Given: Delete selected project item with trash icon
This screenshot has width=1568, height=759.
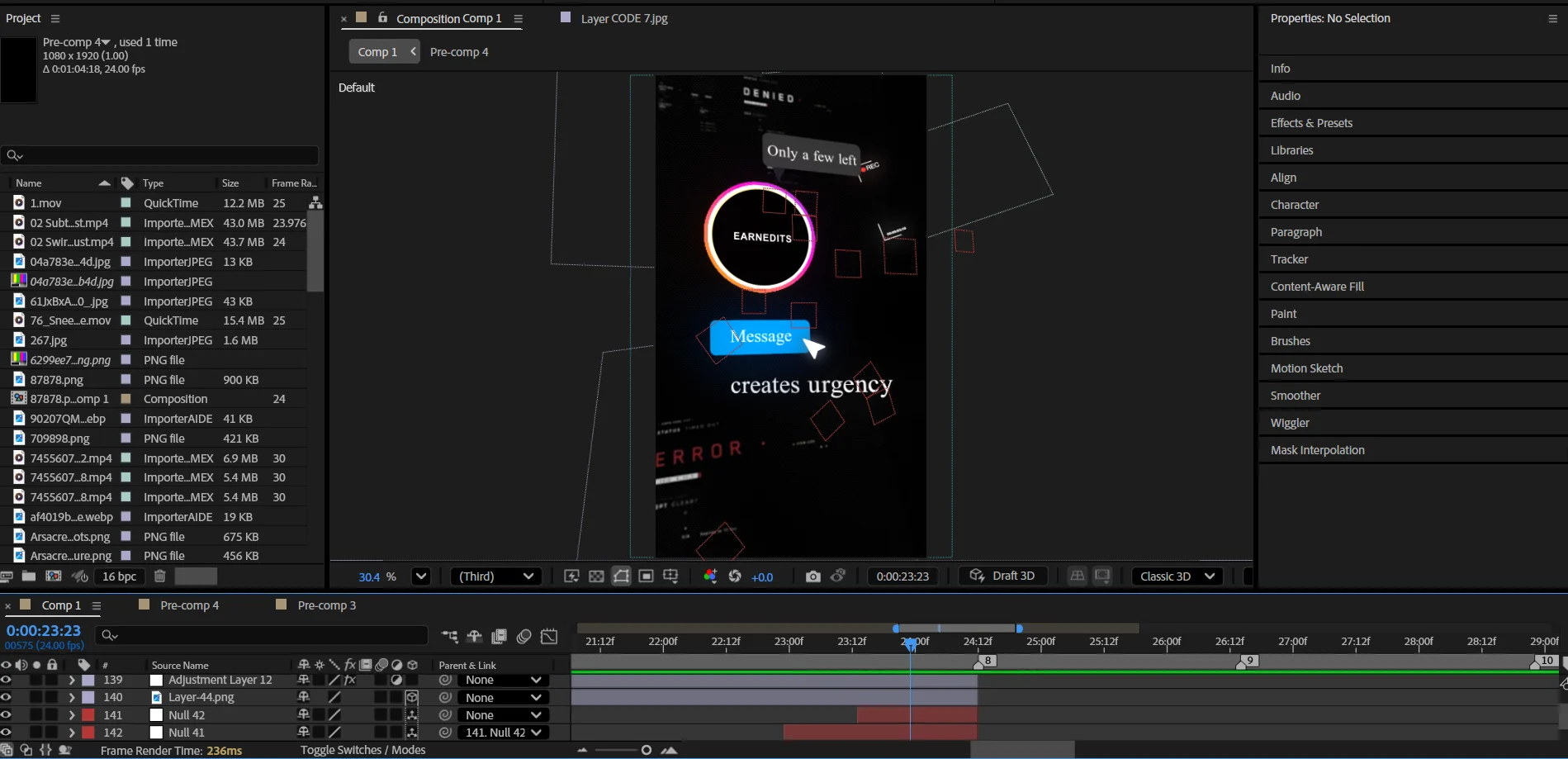Looking at the screenshot, I should 160,576.
